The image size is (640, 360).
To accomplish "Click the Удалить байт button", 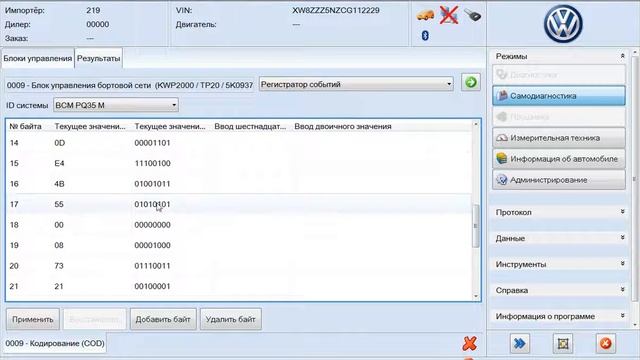I will [x=231, y=319].
